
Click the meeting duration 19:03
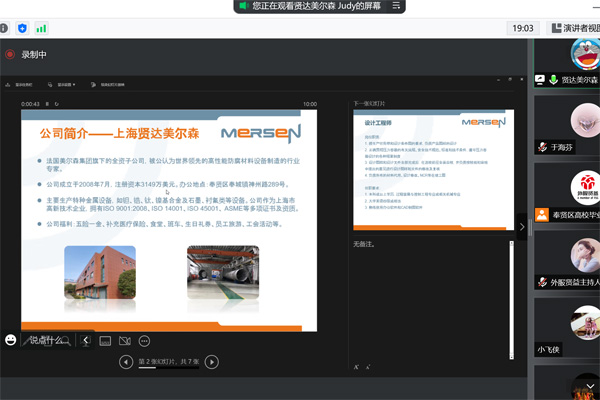(x=523, y=28)
